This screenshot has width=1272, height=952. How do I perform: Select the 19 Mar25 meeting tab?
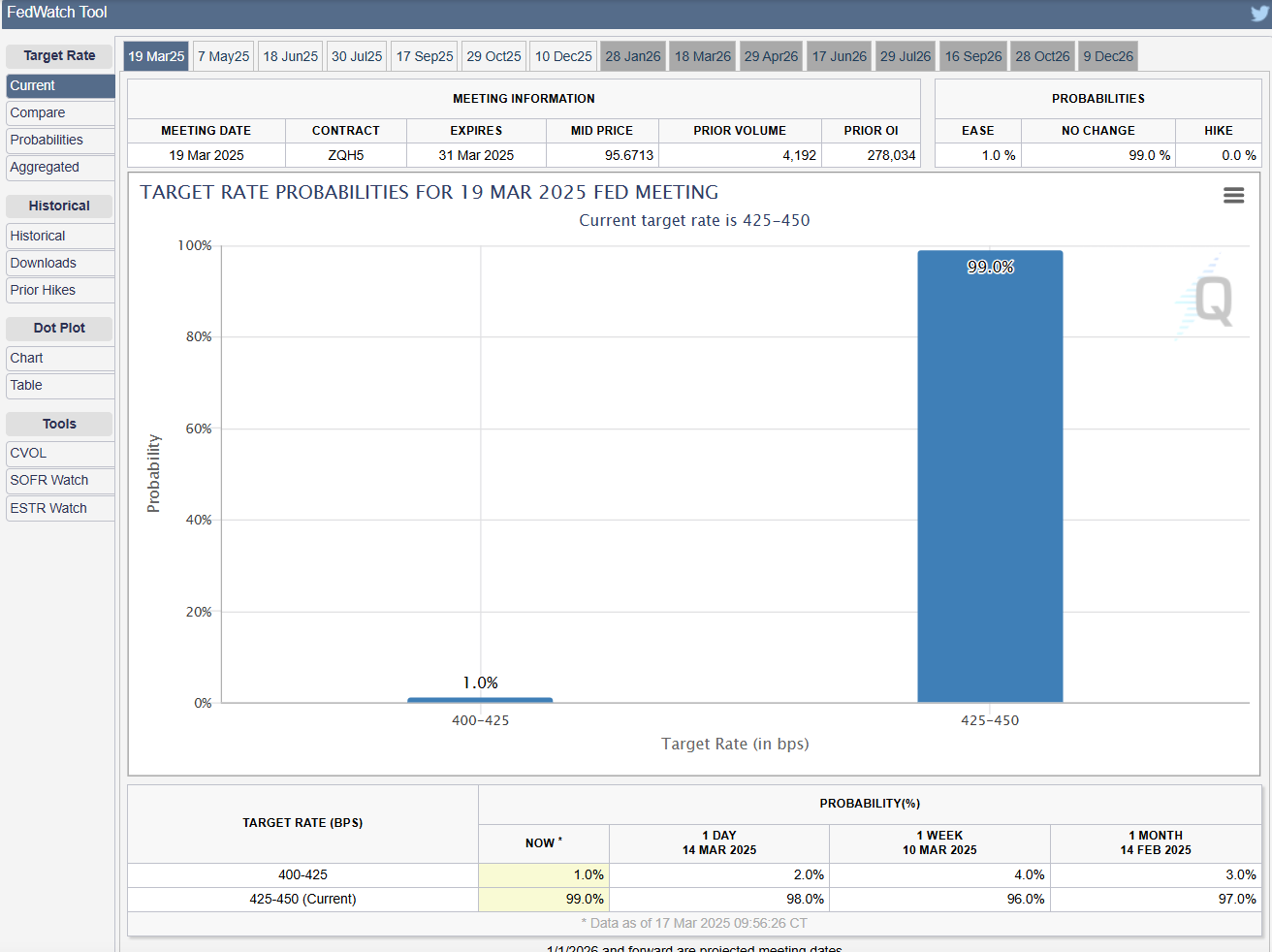coord(156,56)
